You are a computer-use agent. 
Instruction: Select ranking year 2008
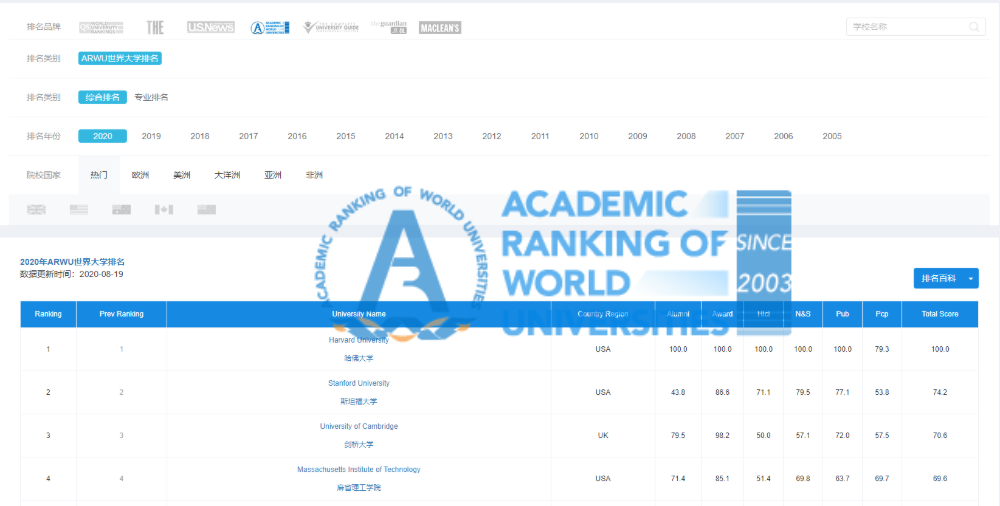(x=686, y=136)
